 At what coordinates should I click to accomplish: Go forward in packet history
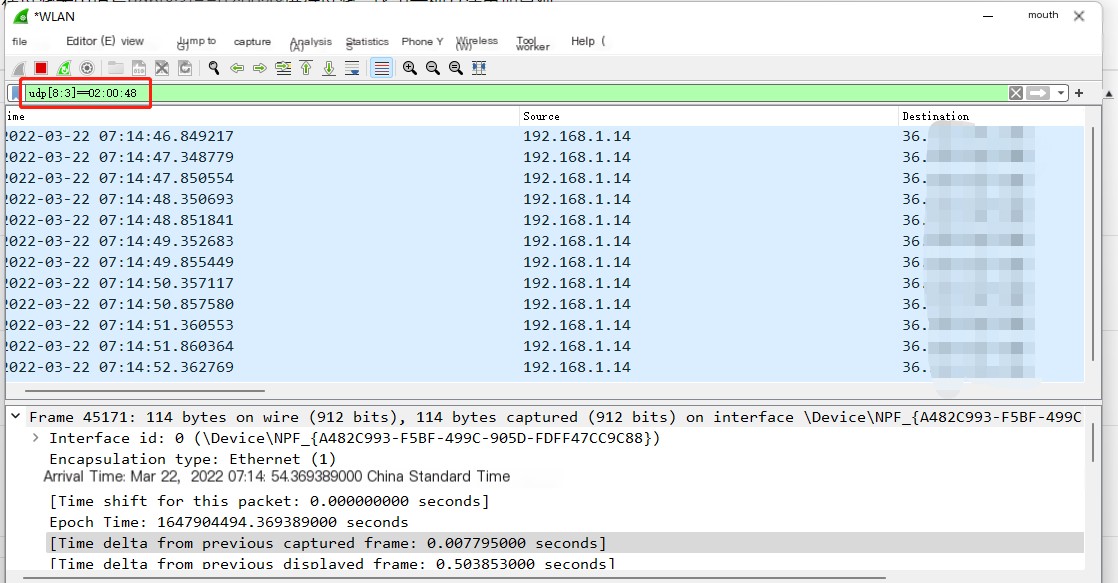click(260, 68)
